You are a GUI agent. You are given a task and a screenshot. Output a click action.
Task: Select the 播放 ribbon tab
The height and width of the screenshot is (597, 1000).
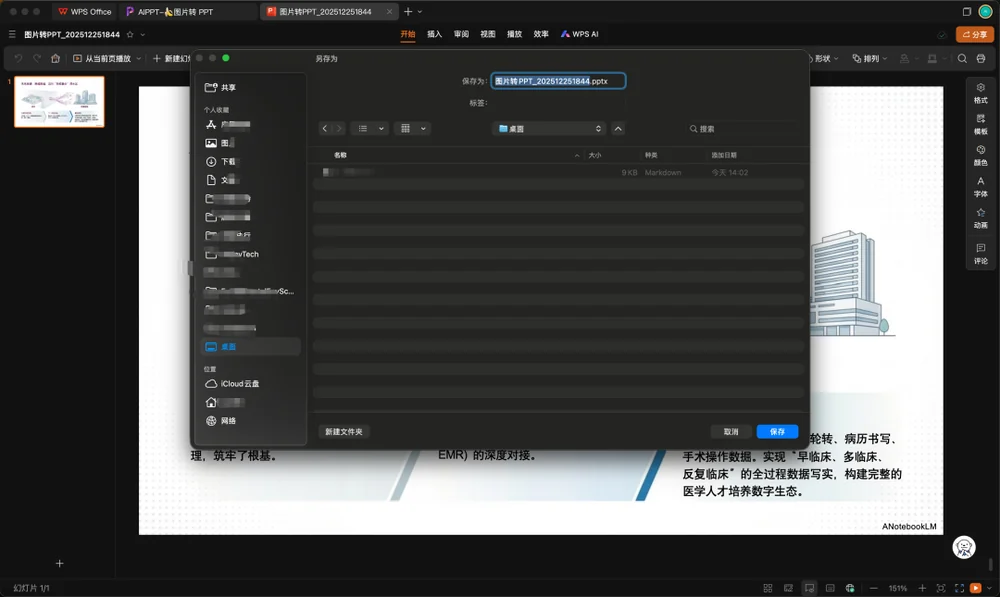[514, 34]
